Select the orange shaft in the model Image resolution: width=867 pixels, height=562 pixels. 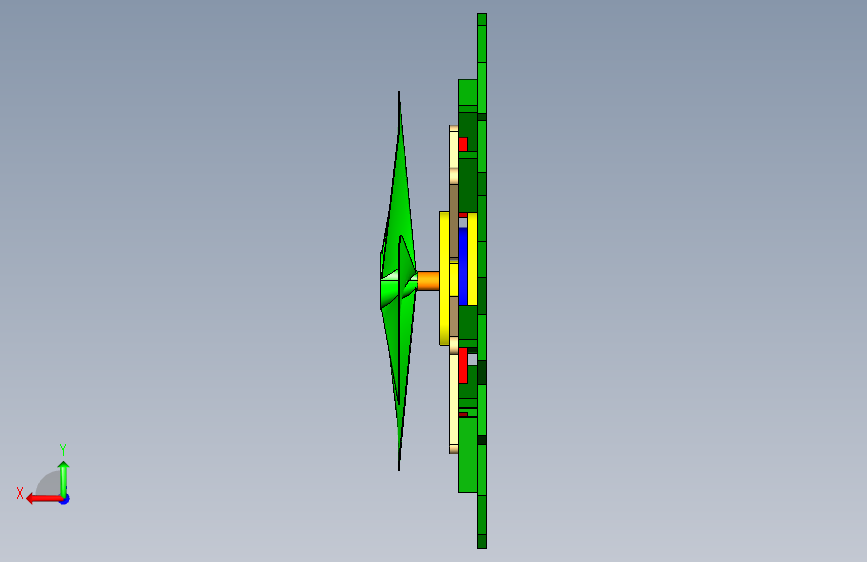coord(428,280)
